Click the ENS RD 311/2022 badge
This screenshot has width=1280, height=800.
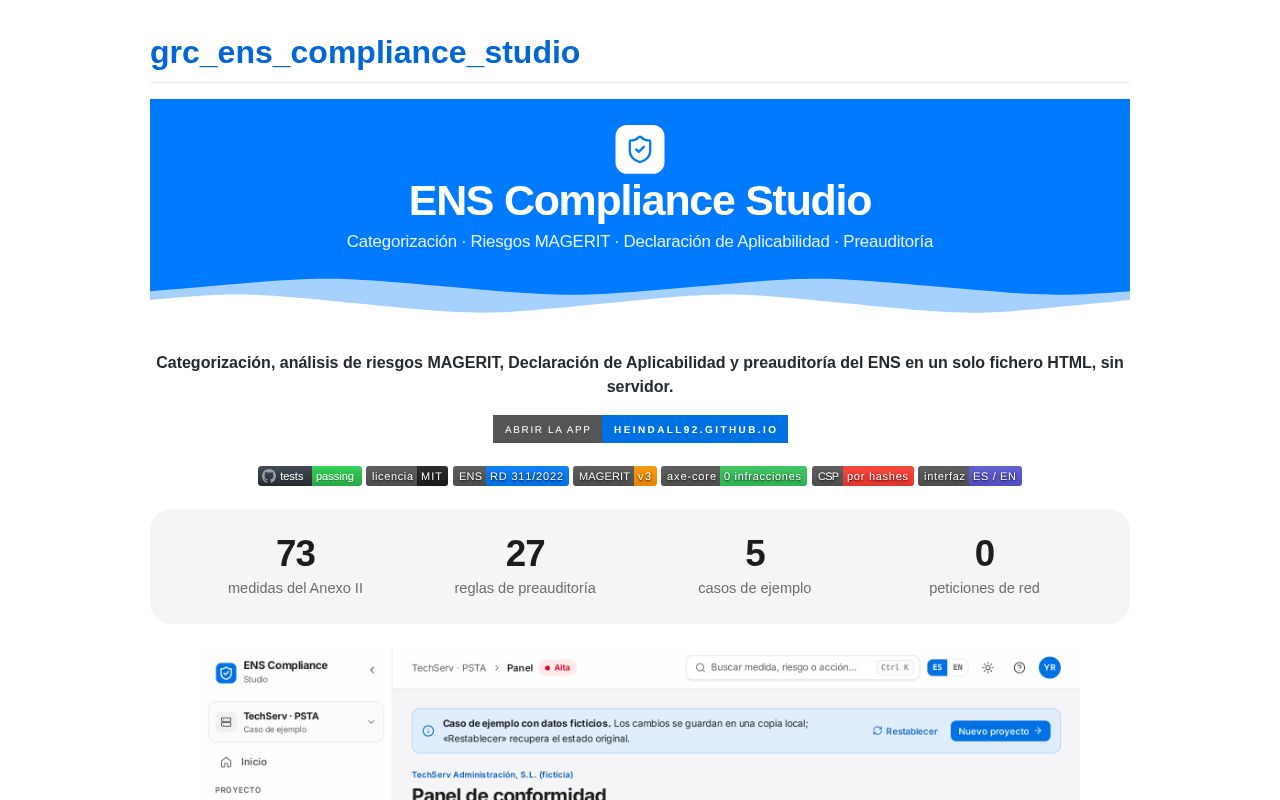tap(511, 476)
